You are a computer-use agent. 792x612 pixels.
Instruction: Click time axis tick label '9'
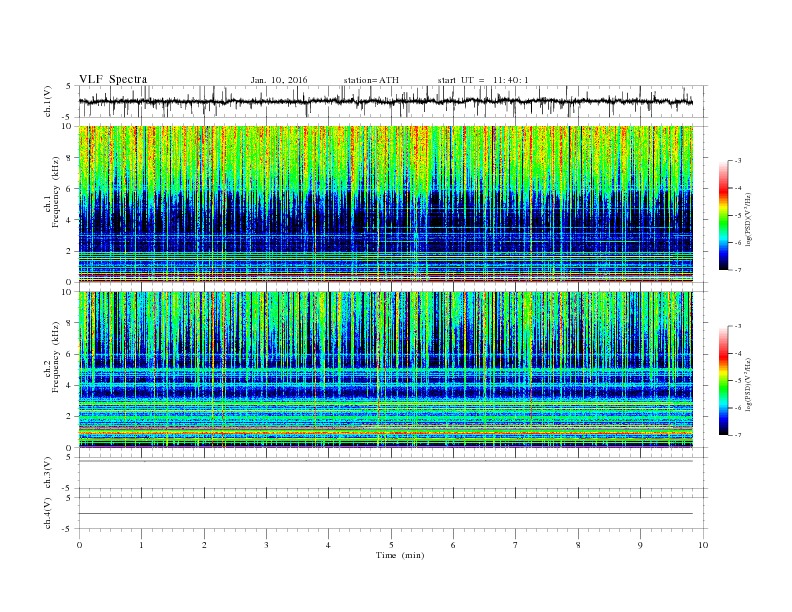pos(640,545)
